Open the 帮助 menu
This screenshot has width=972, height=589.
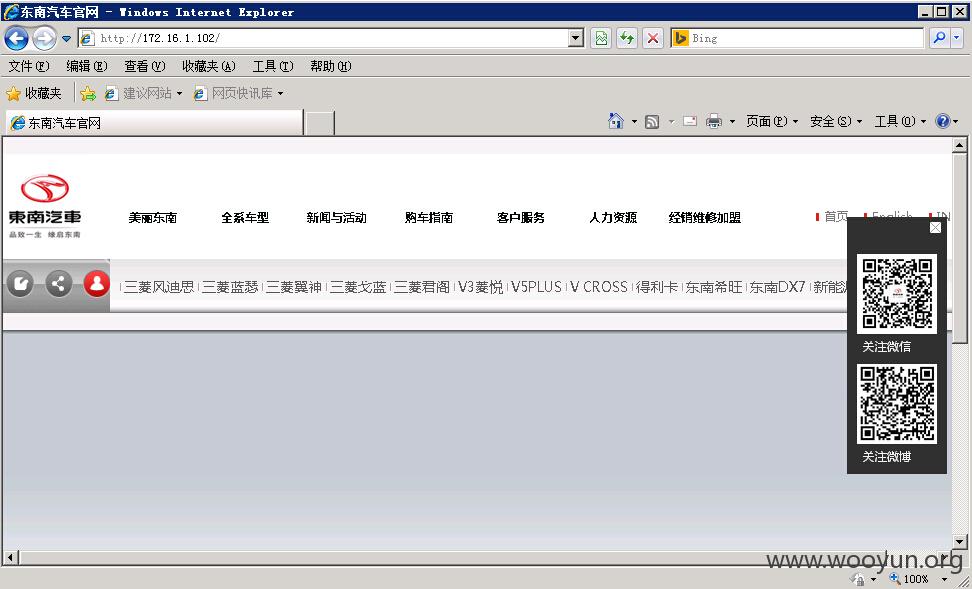(330, 66)
